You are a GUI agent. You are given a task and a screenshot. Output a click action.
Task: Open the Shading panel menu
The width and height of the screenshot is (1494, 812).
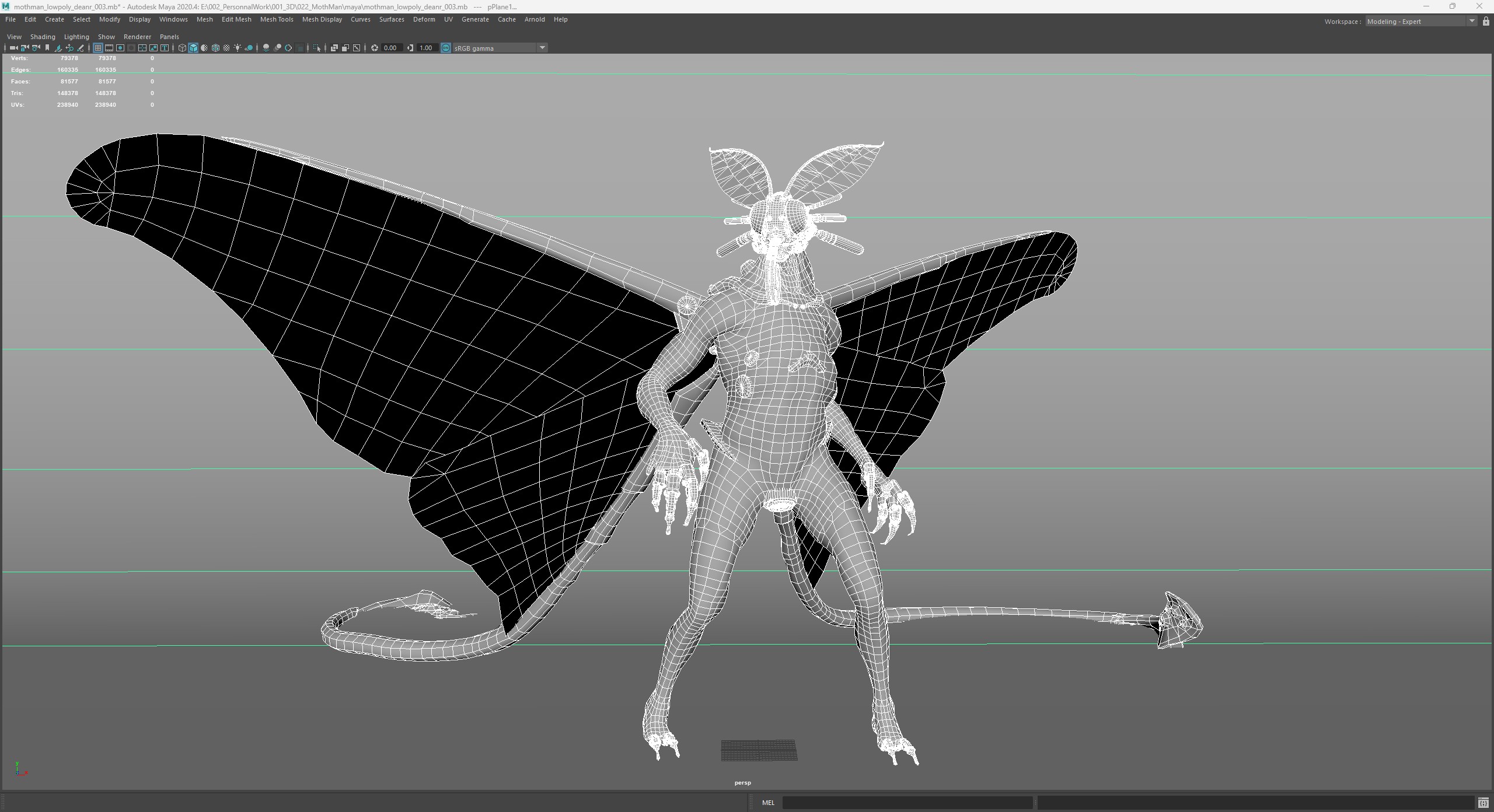43,37
